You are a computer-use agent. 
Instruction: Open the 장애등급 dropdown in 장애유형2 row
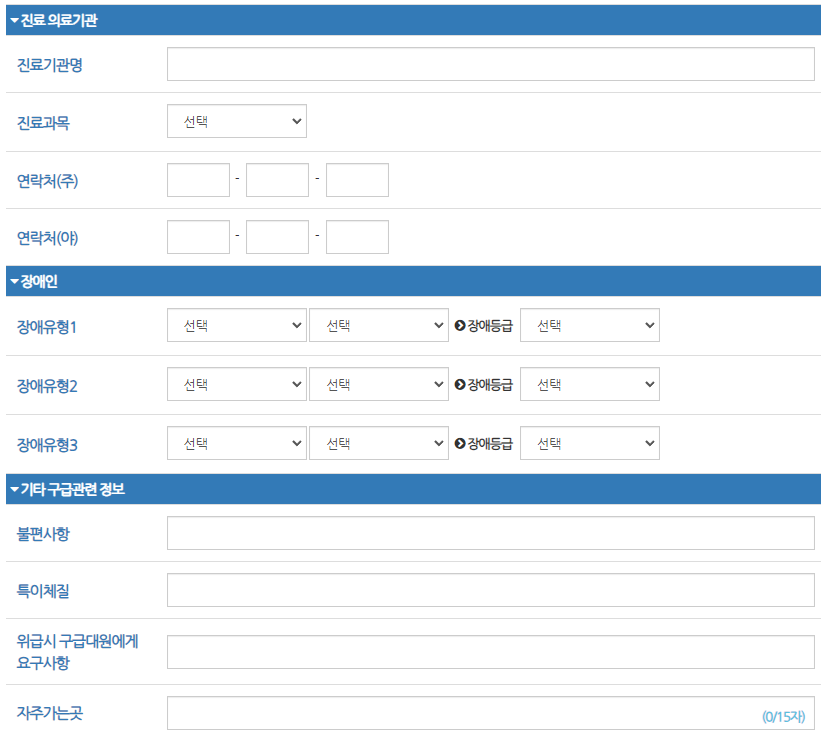590,384
